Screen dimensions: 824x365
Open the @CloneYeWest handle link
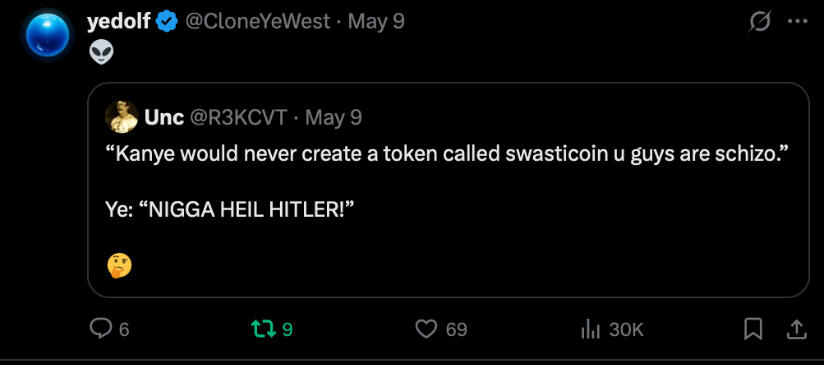pos(256,22)
